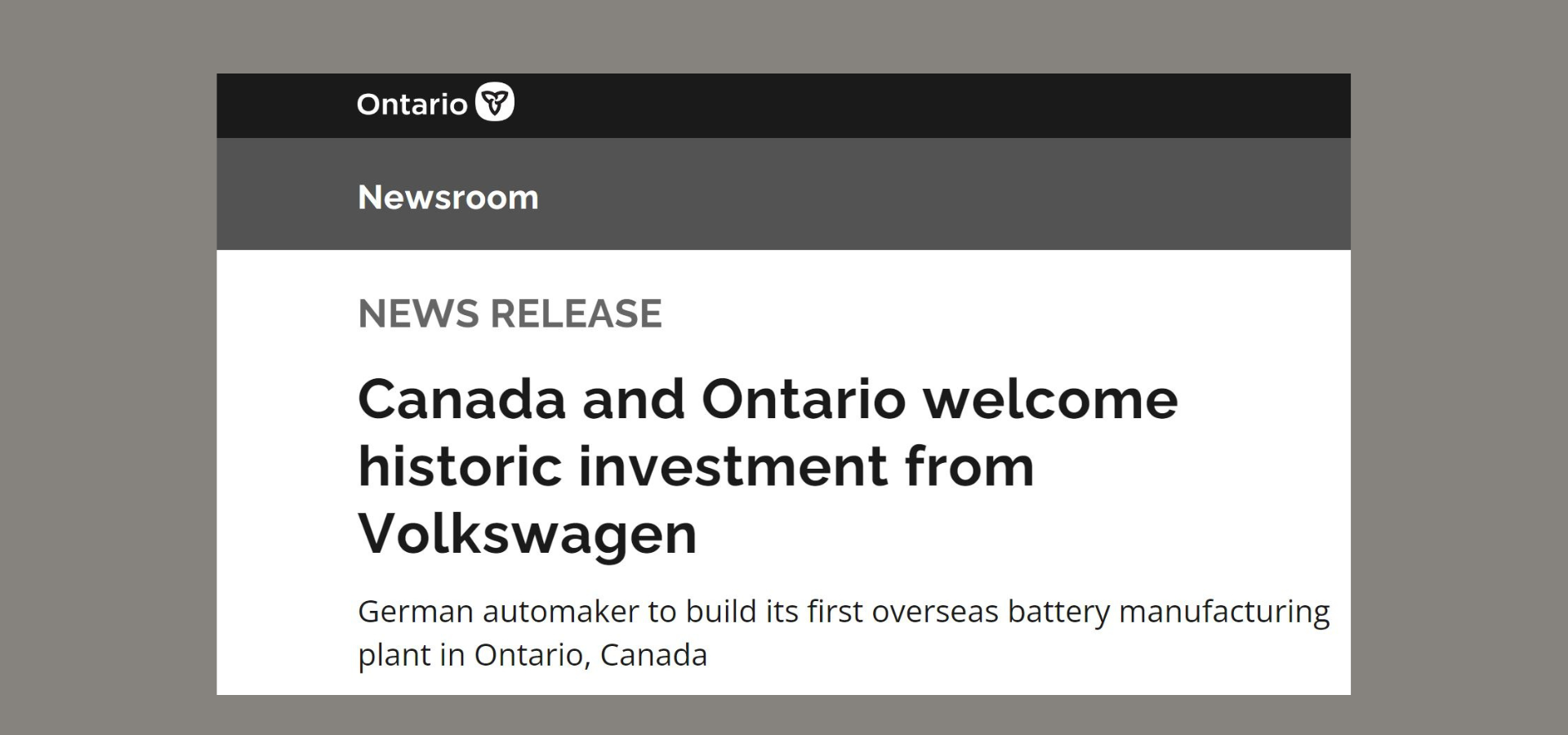Click the word Canada in the headline
This screenshot has height=735, width=1568.
[x=462, y=399]
